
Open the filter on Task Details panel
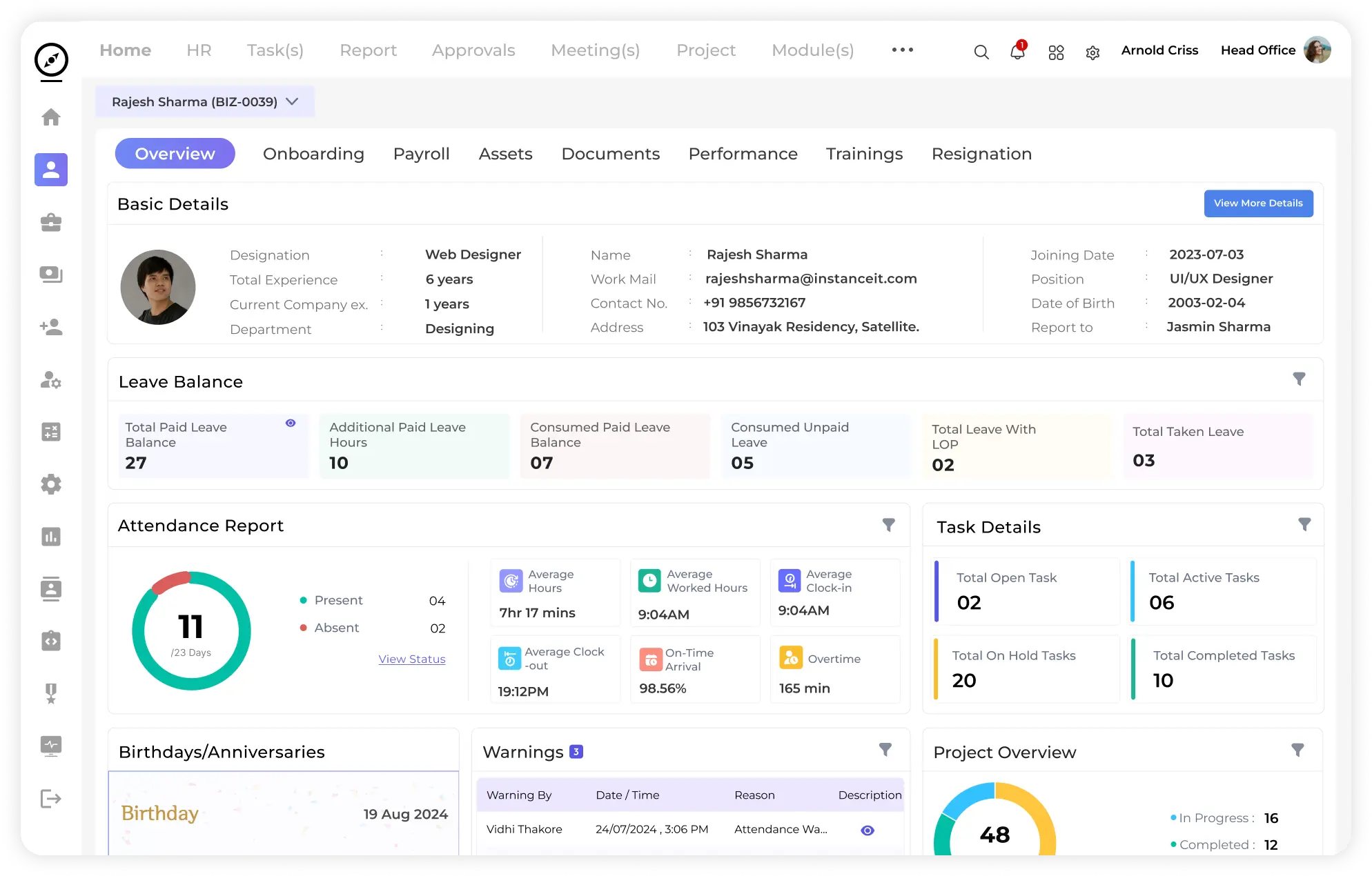pyautogui.click(x=1304, y=525)
